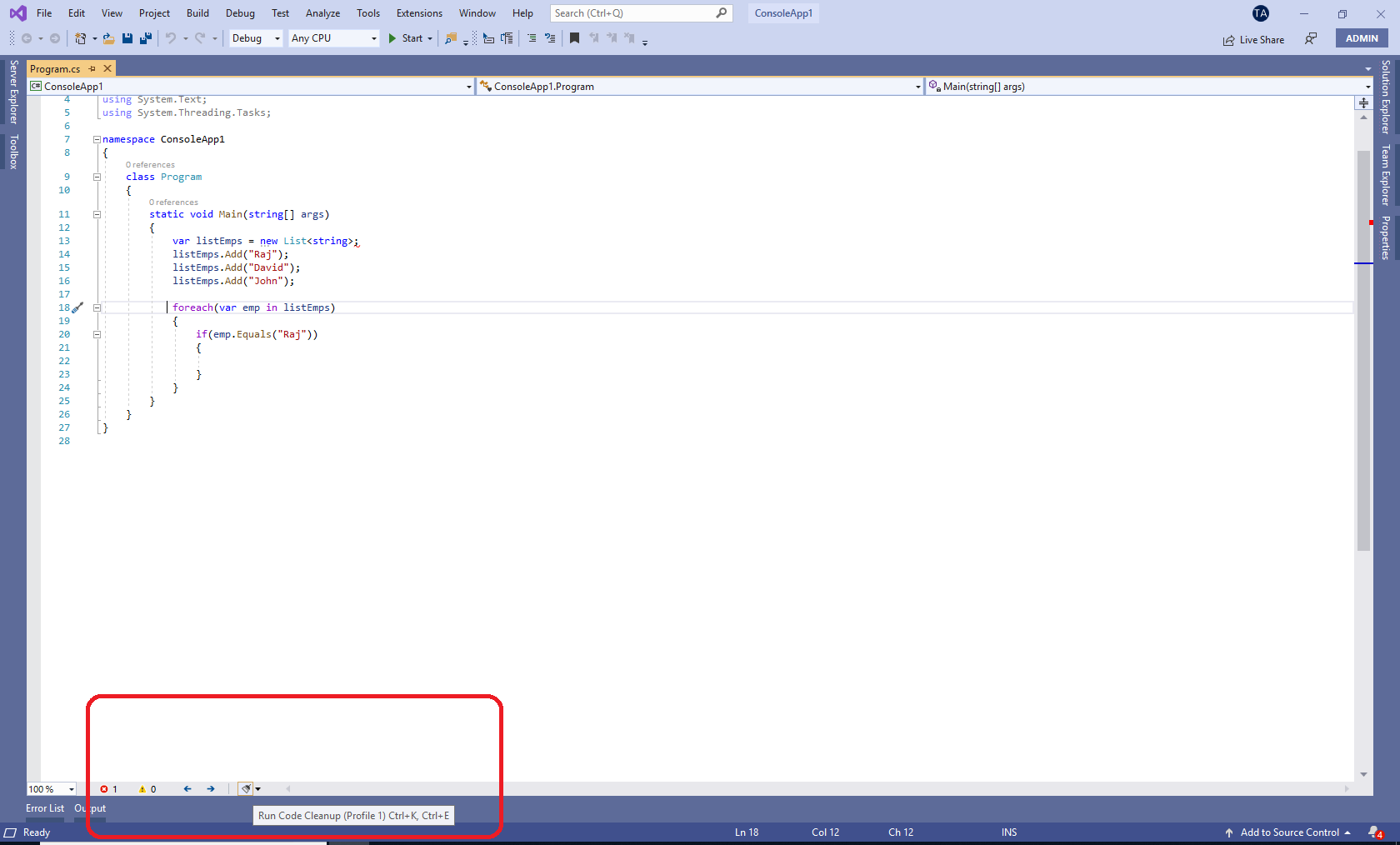Open the 100 % zoom level dropdown
This screenshot has width=1400, height=845.
pyautogui.click(x=52, y=789)
